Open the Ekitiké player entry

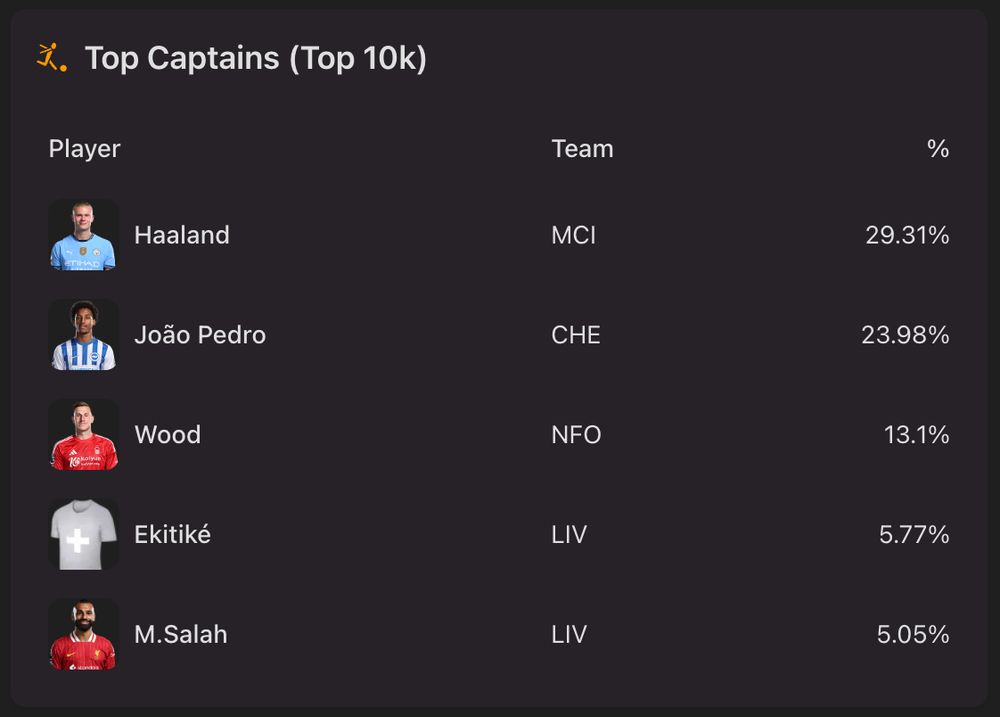coord(172,535)
